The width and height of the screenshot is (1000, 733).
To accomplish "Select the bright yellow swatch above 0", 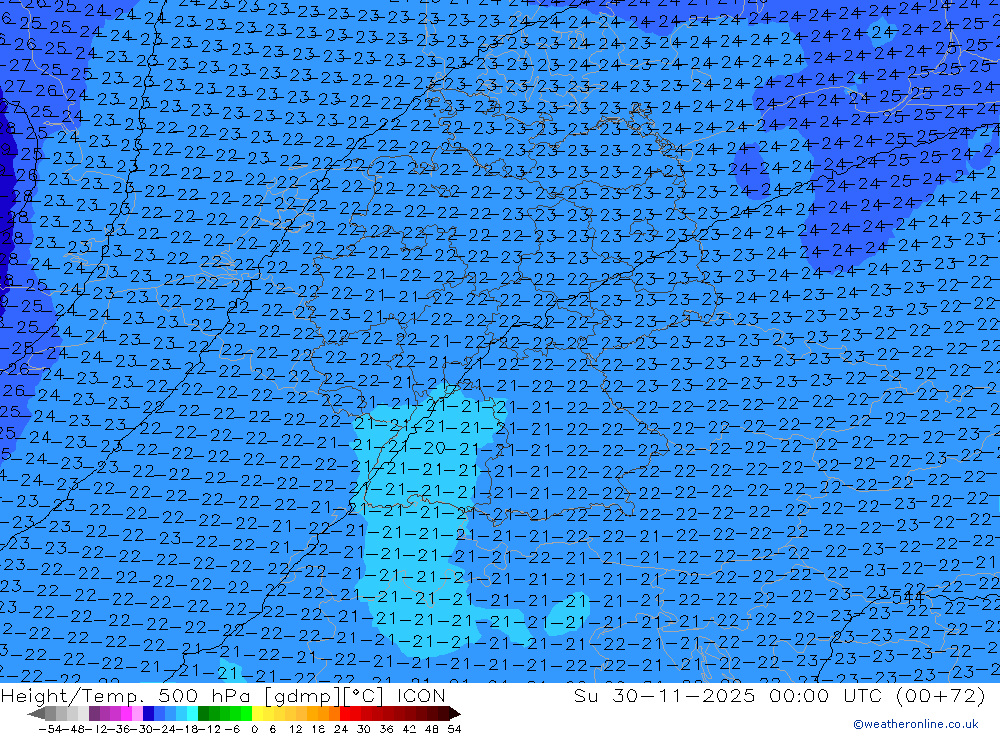I will pyautogui.click(x=258, y=713).
